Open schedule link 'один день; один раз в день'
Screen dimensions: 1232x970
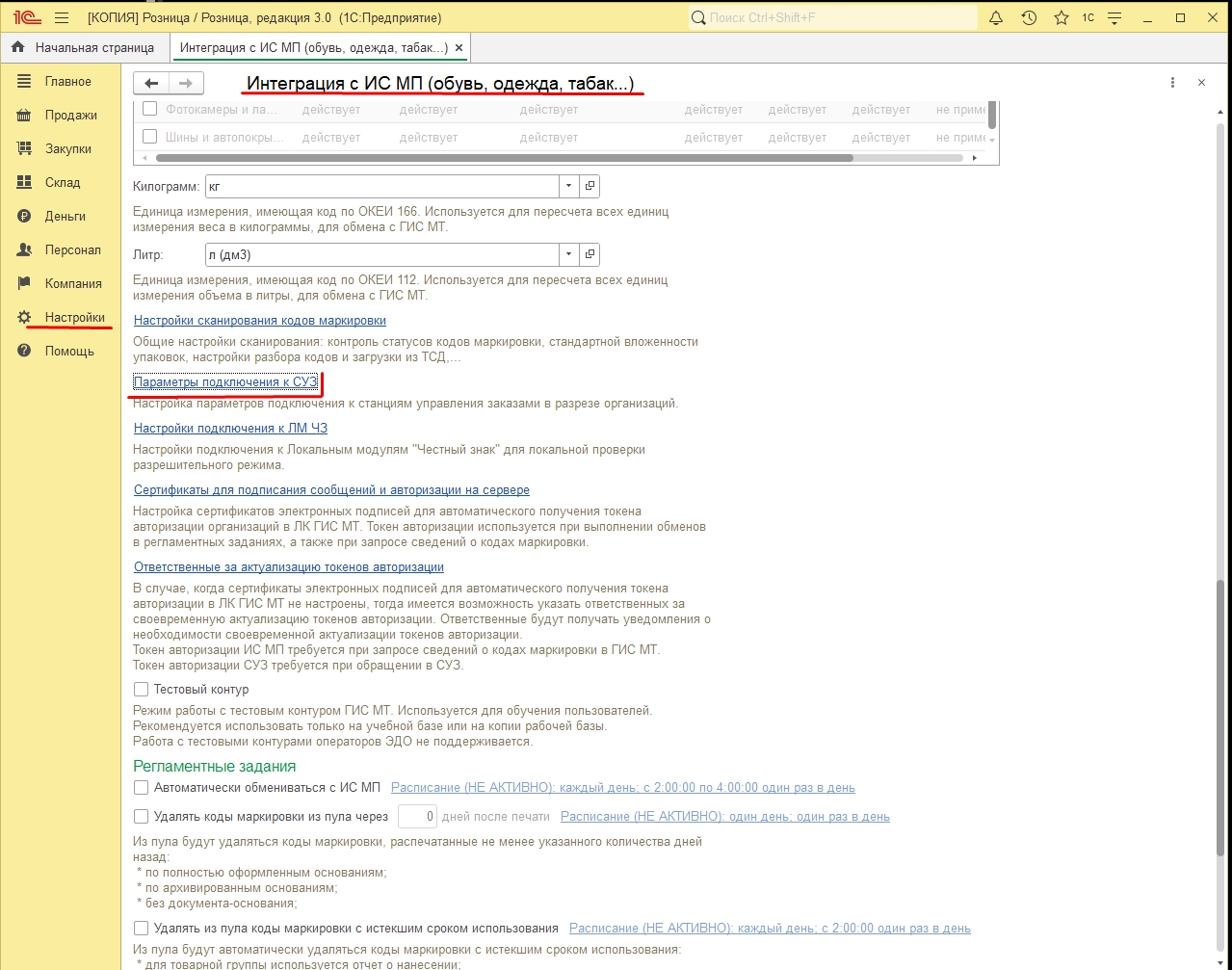click(x=725, y=817)
